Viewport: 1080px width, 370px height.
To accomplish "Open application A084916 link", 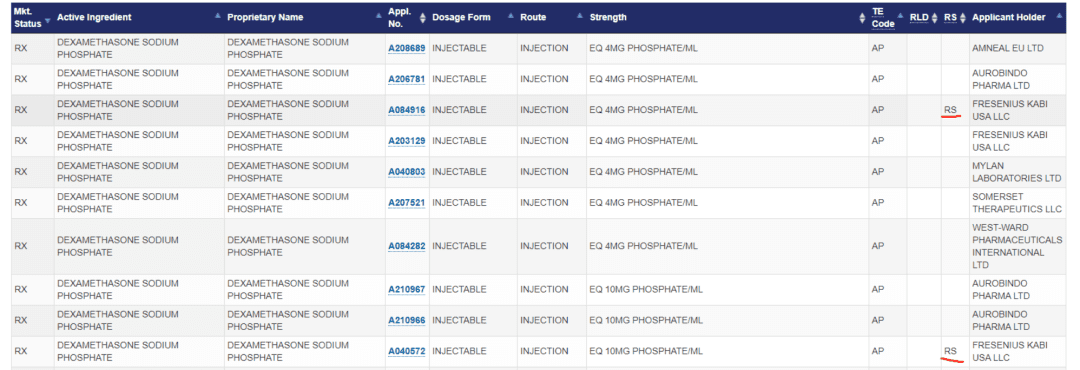I will coord(406,110).
